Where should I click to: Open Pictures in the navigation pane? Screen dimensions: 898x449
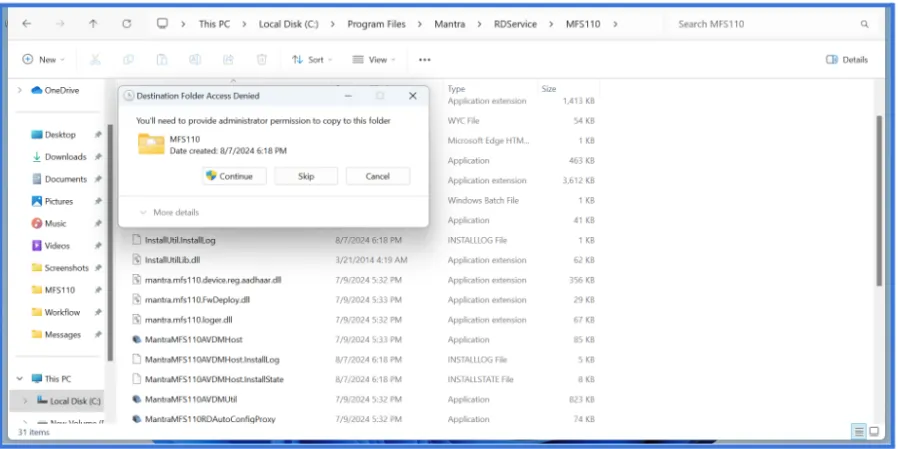coord(60,202)
